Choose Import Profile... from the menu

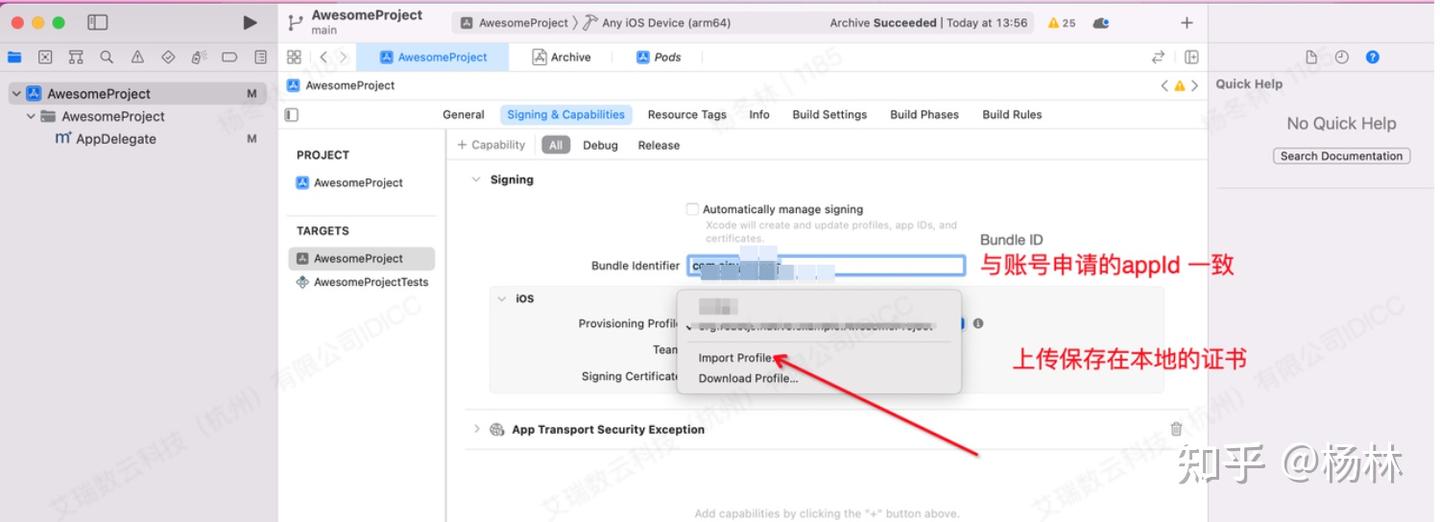[735, 358]
